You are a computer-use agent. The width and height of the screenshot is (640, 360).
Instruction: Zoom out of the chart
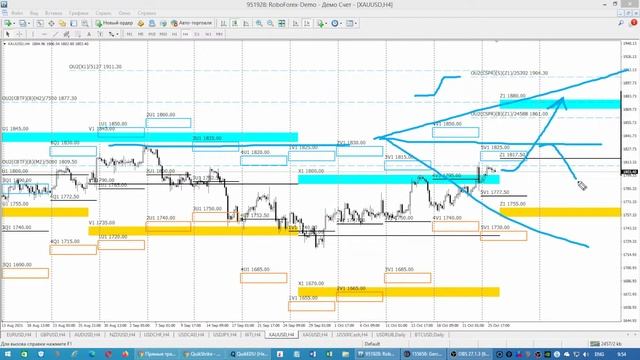tap(270, 24)
